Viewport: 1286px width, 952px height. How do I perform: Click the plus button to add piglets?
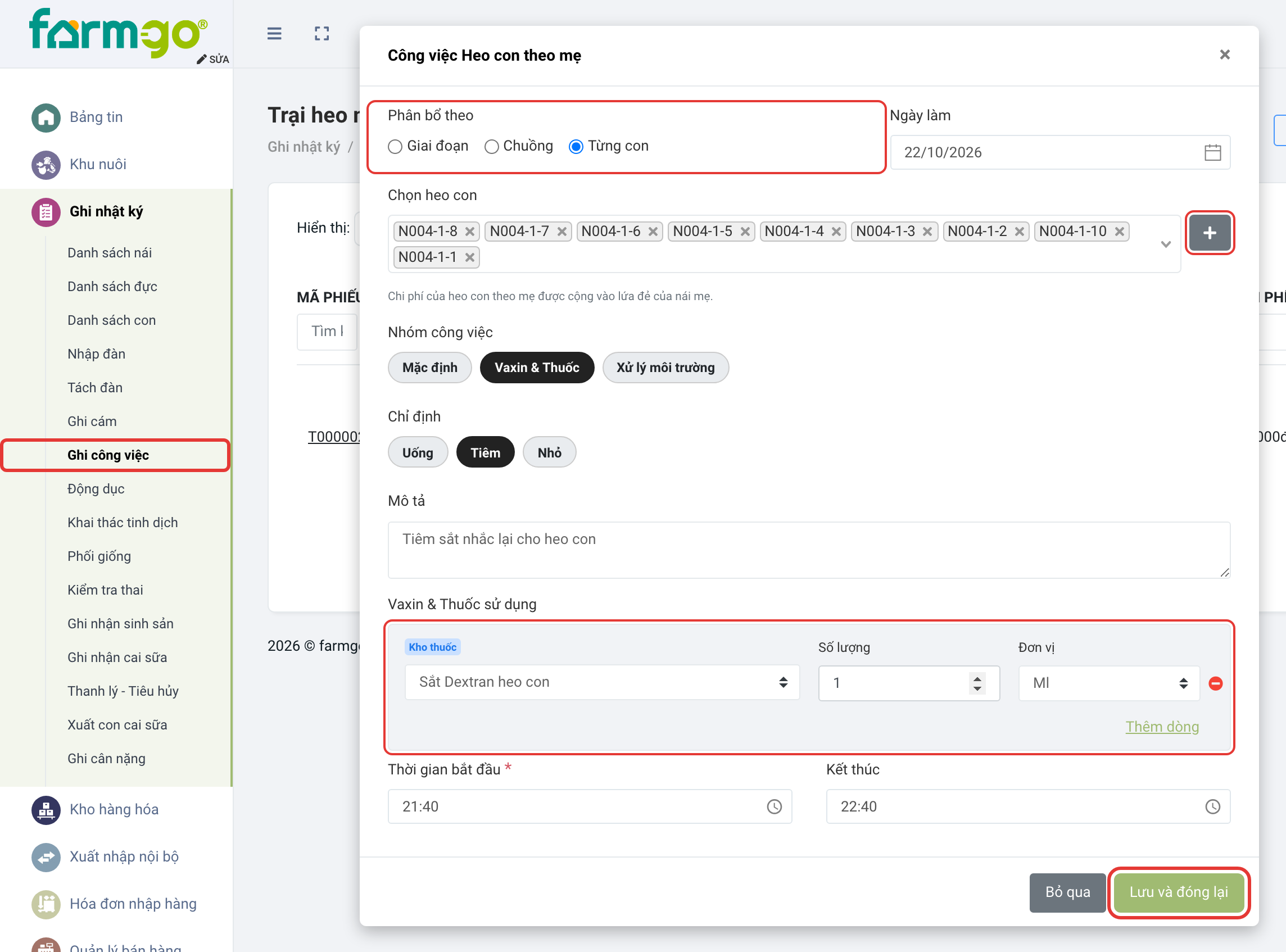point(1210,233)
